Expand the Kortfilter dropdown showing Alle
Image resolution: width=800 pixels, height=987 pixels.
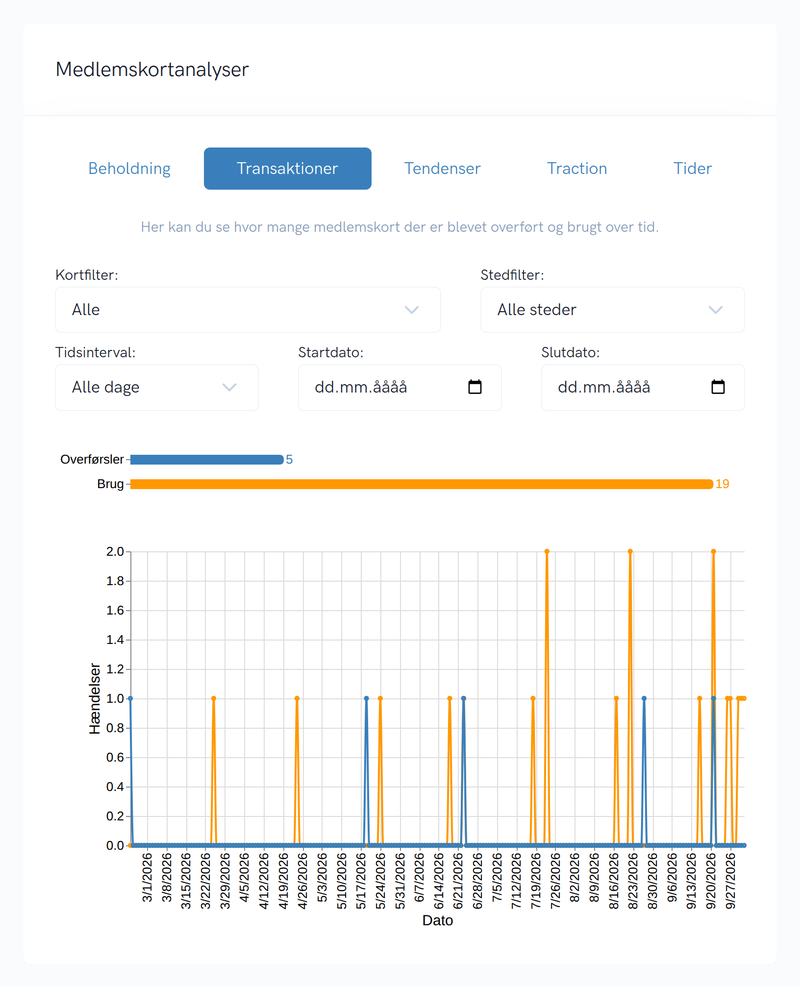coord(247,310)
